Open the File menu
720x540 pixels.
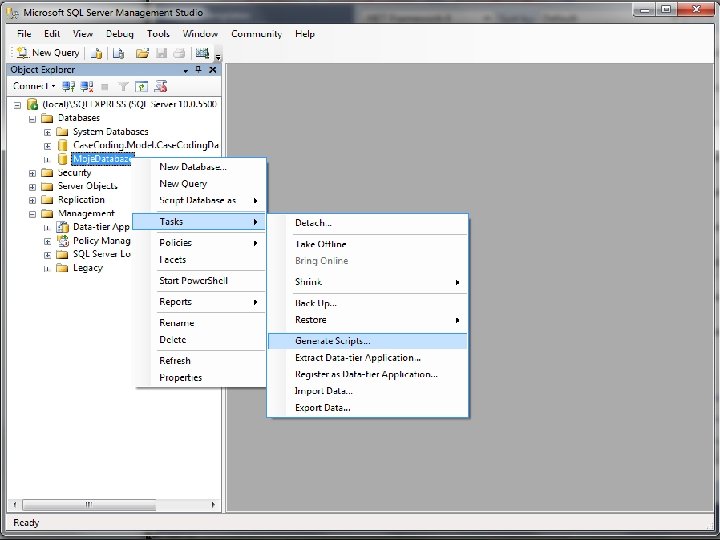pyautogui.click(x=24, y=34)
